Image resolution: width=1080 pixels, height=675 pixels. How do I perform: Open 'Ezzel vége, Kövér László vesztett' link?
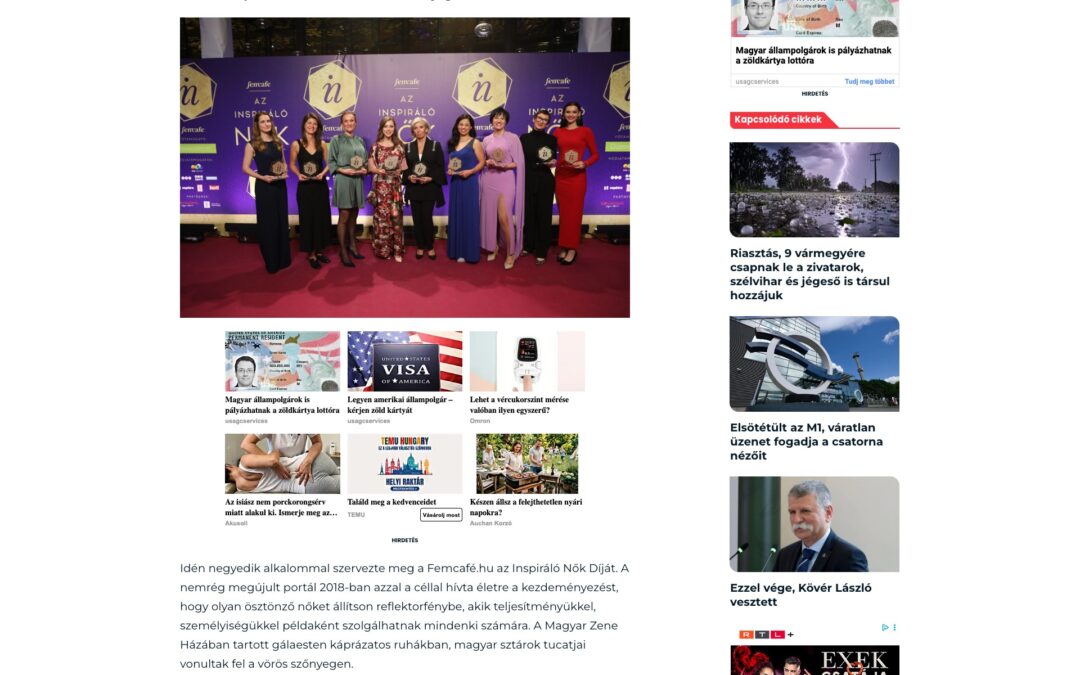click(800, 595)
